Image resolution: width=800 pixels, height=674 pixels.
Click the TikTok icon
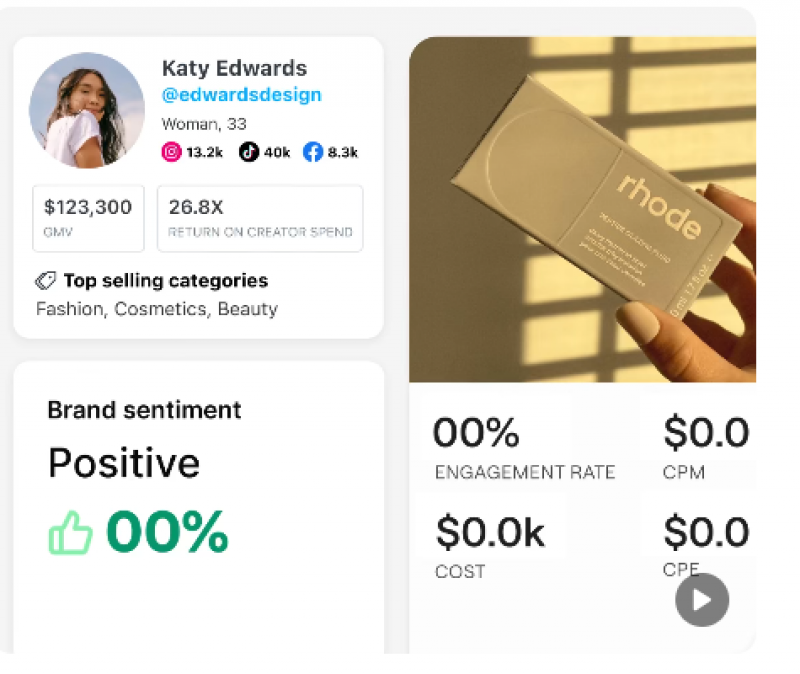248,152
